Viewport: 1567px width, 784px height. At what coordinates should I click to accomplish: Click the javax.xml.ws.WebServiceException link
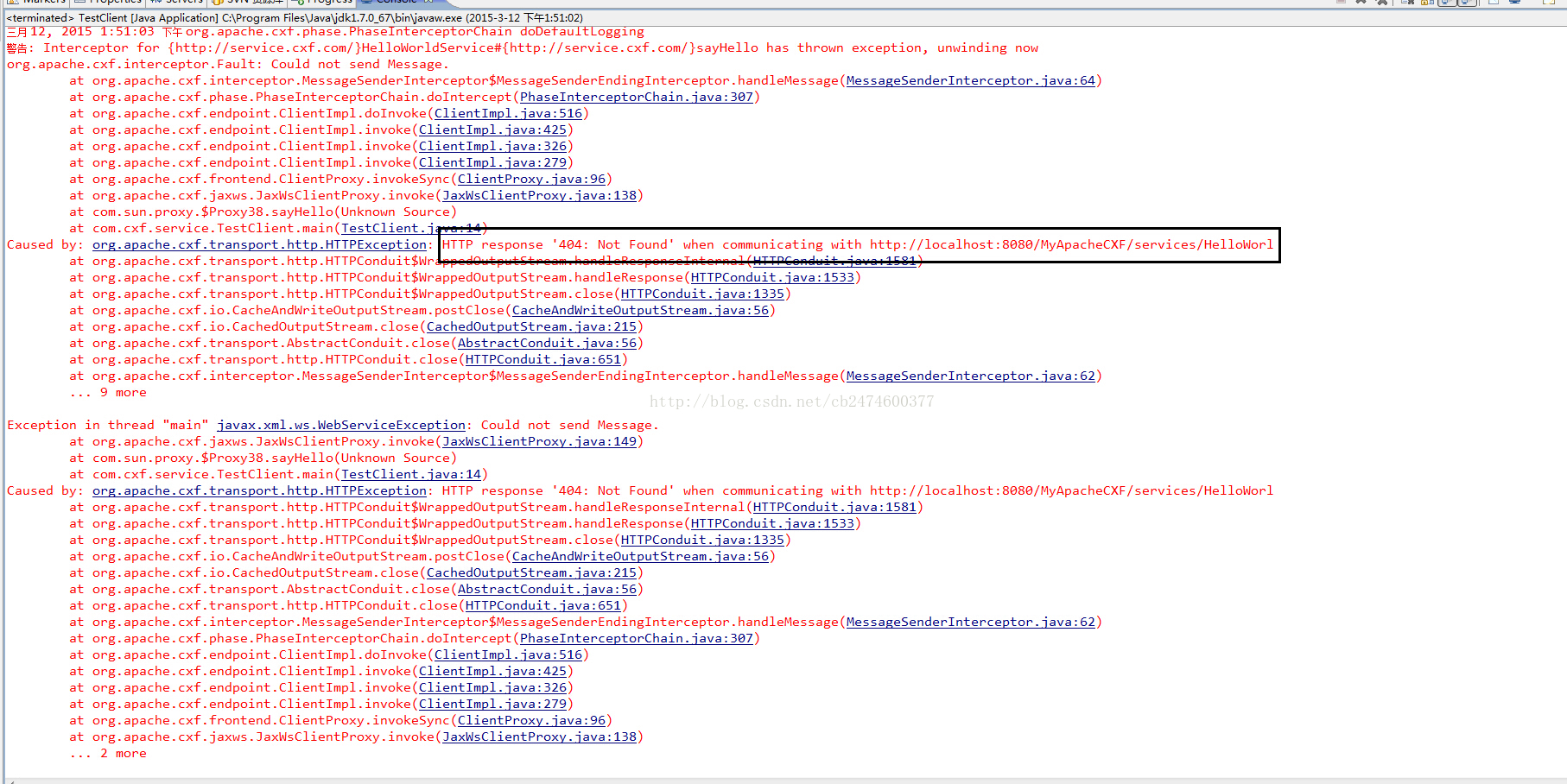tap(341, 425)
